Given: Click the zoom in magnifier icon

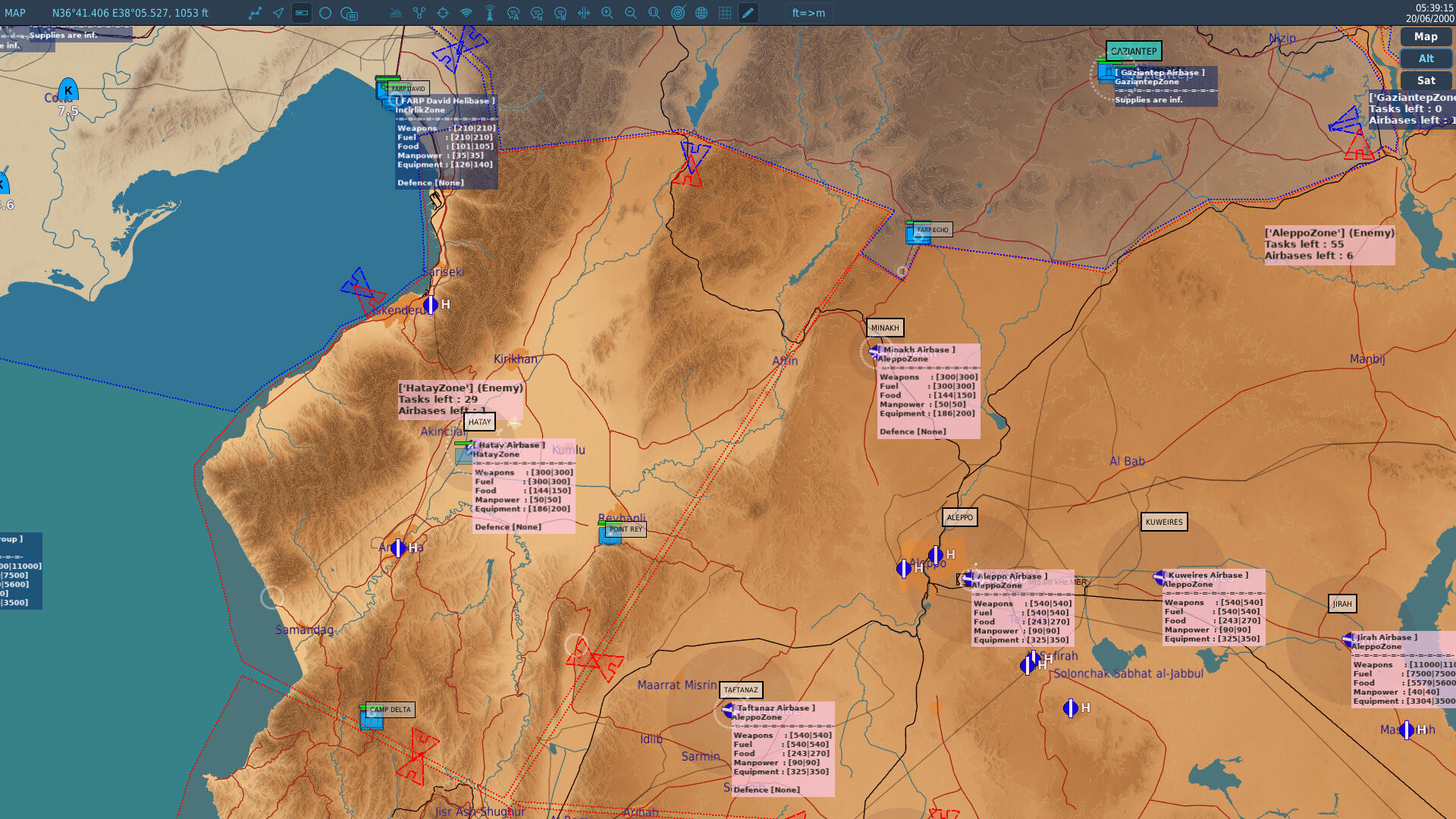Looking at the screenshot, I should click(x=607, y=13).
